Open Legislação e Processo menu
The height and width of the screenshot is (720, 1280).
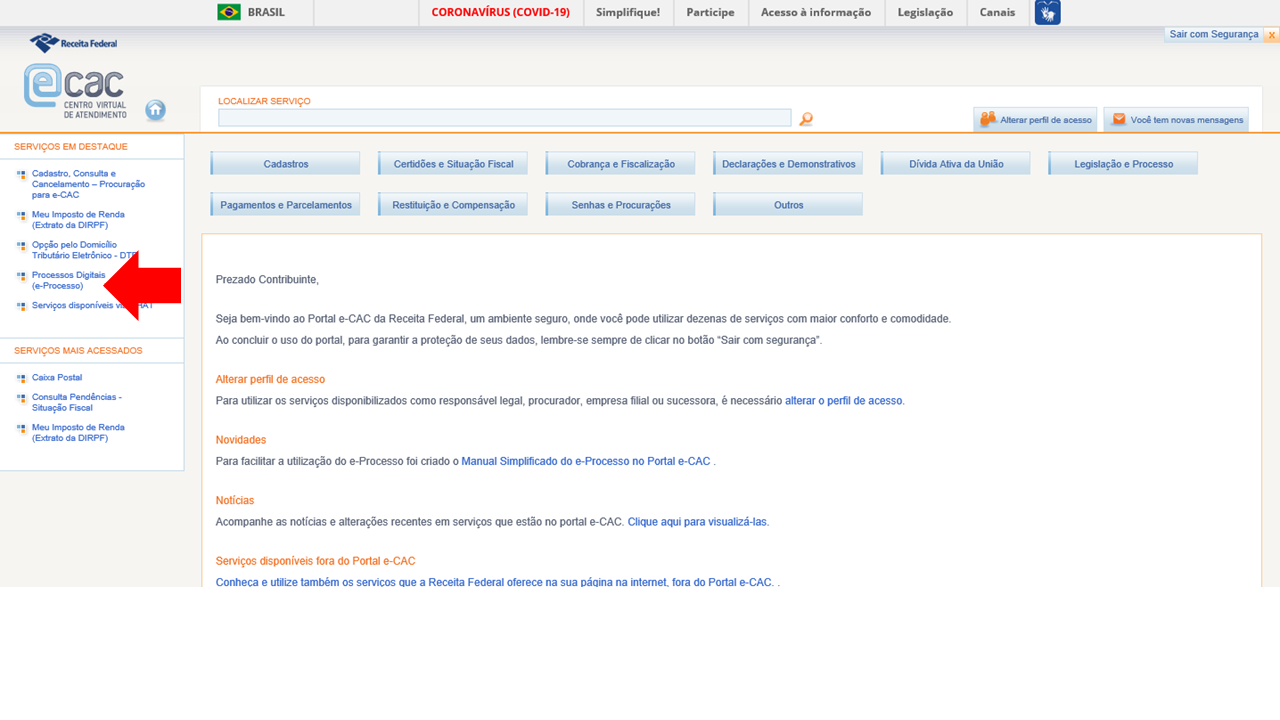[x=1124, y=164]
